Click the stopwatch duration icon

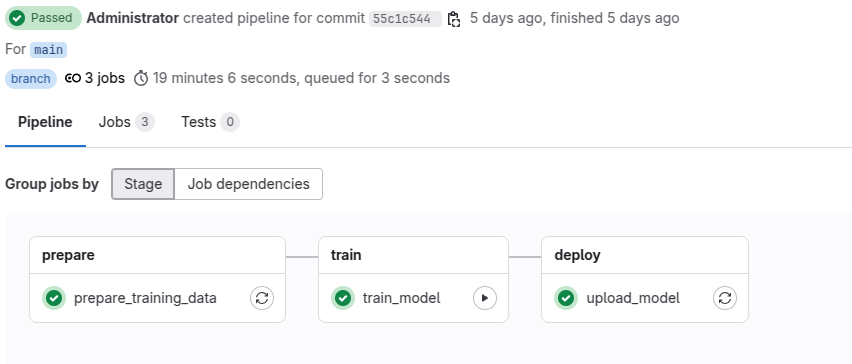[x=141, y=78]
